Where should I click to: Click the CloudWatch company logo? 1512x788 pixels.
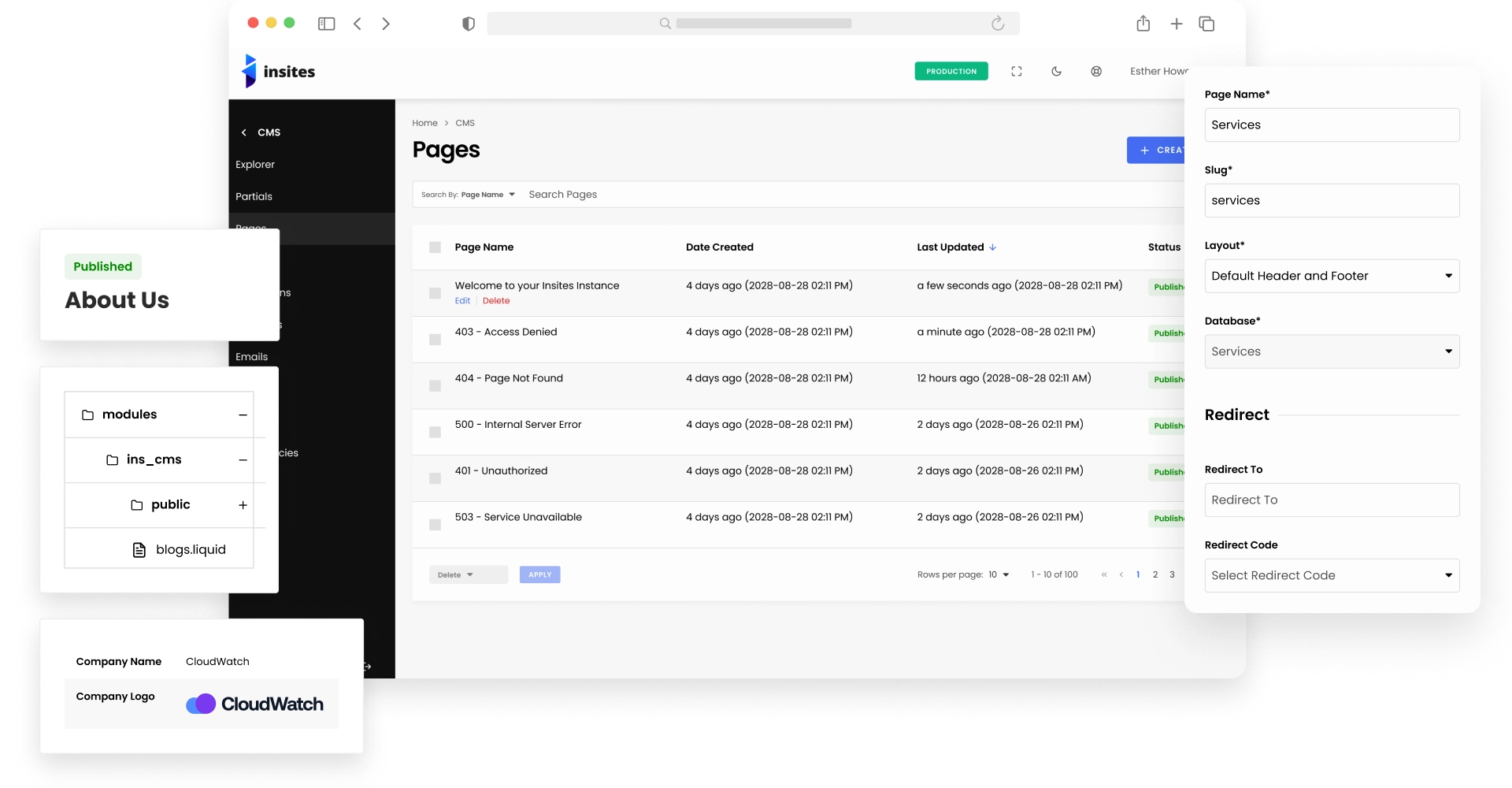click(x=254, y=704)
